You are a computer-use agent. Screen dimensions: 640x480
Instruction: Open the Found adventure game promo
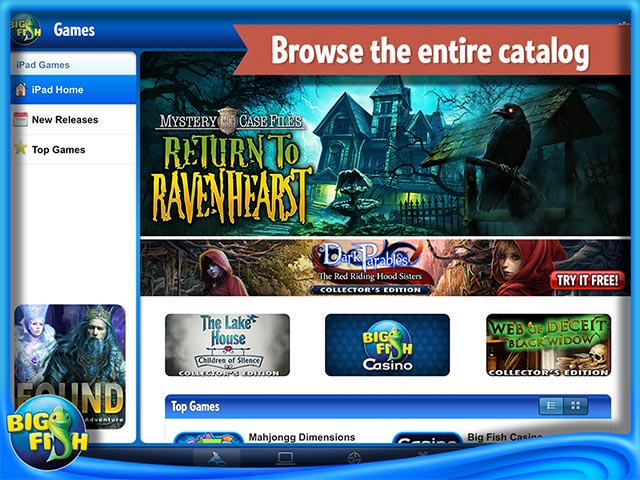70,368
